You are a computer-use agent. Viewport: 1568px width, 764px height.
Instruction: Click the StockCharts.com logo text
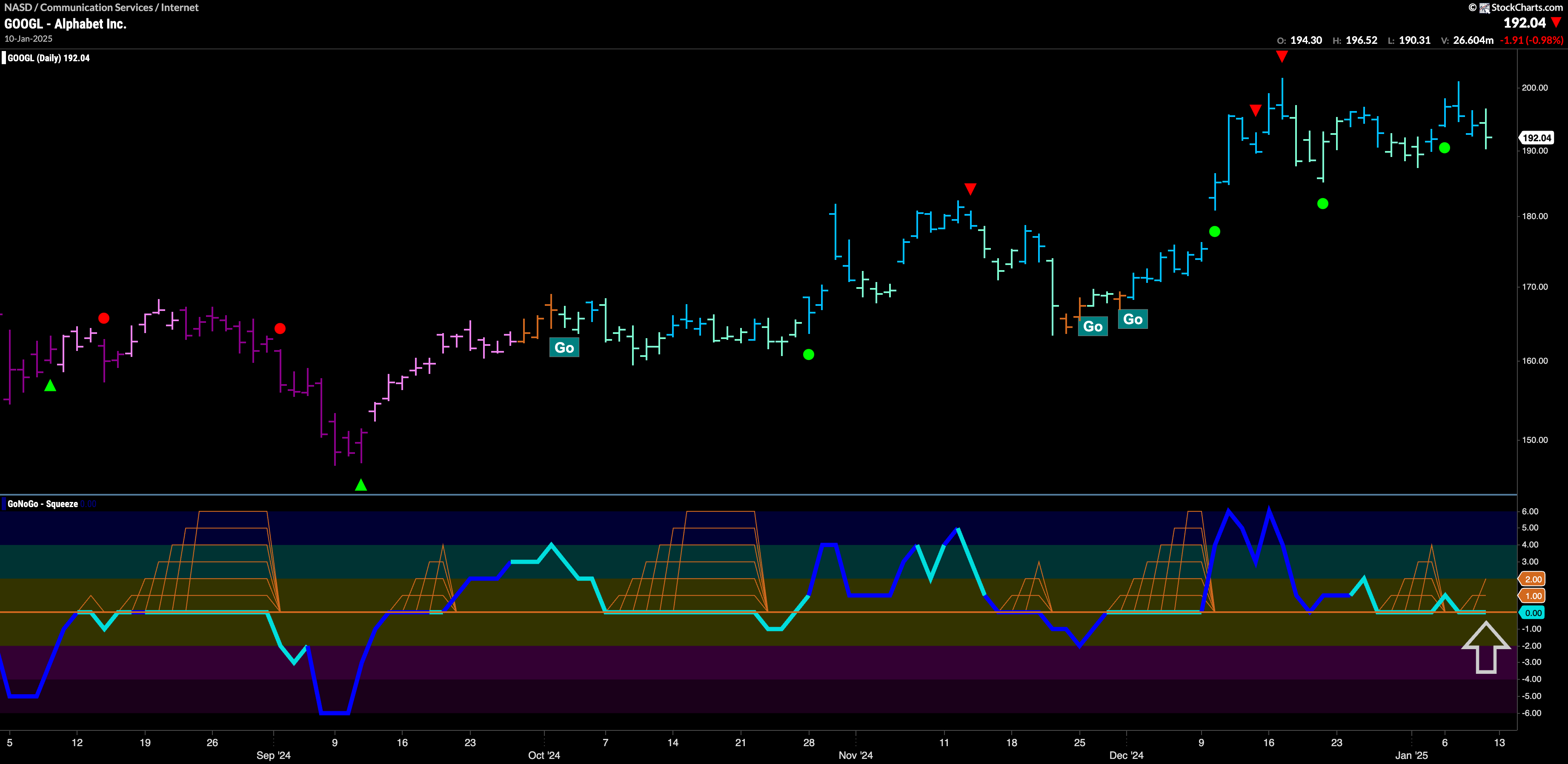coord(1527,7)
